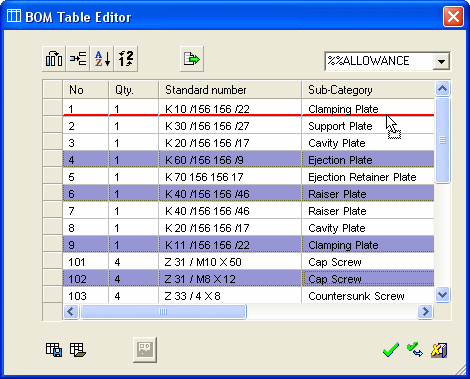Click the Sub-Category column header

(x=368, y=90)
